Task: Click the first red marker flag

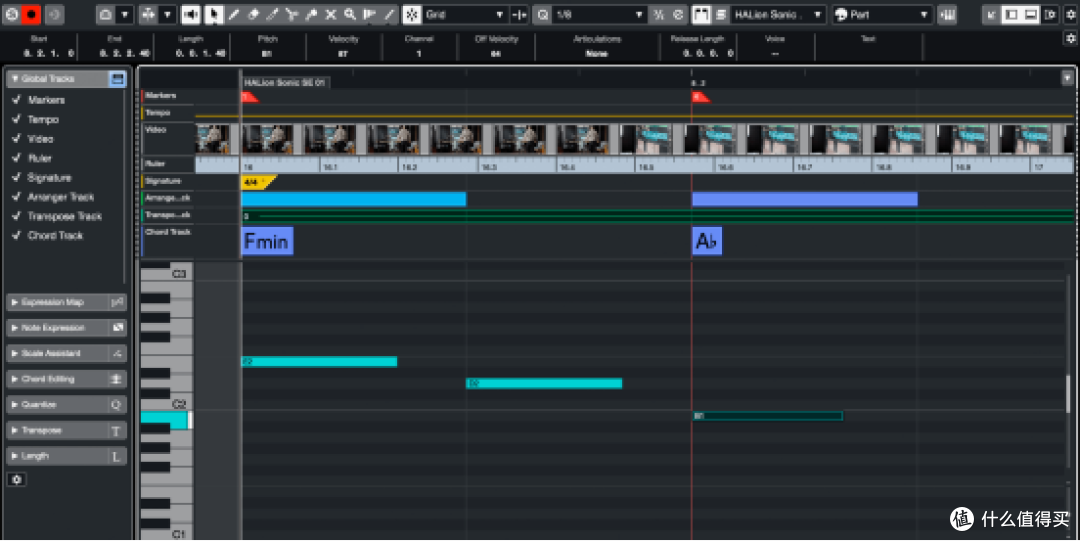Action: [x=249, y=97]
